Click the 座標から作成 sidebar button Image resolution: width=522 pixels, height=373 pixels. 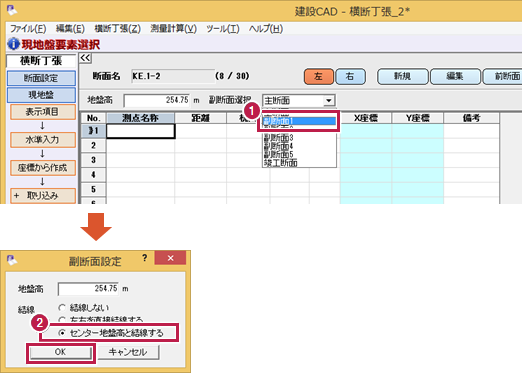pyautogui.click(x=43, y=168)
